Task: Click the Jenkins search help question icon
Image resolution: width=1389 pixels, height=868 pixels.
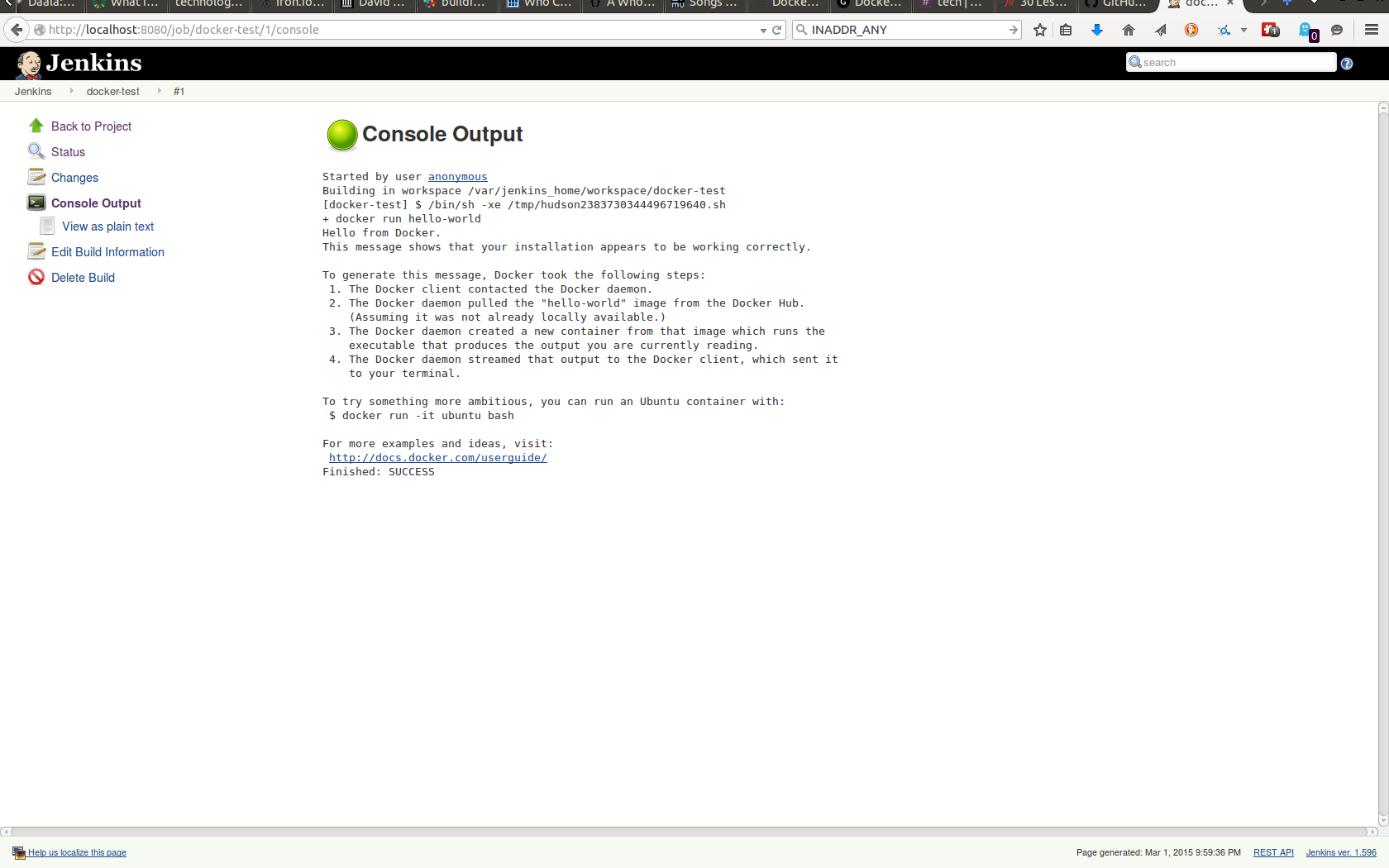Action: point(1347,64)
